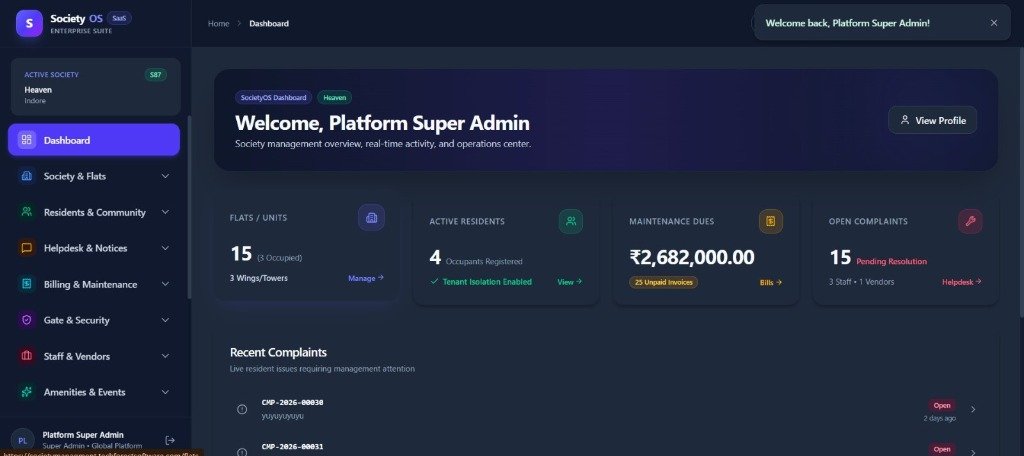Click the Dashboard grid icon in sidebar

click(x=27, y=140)
